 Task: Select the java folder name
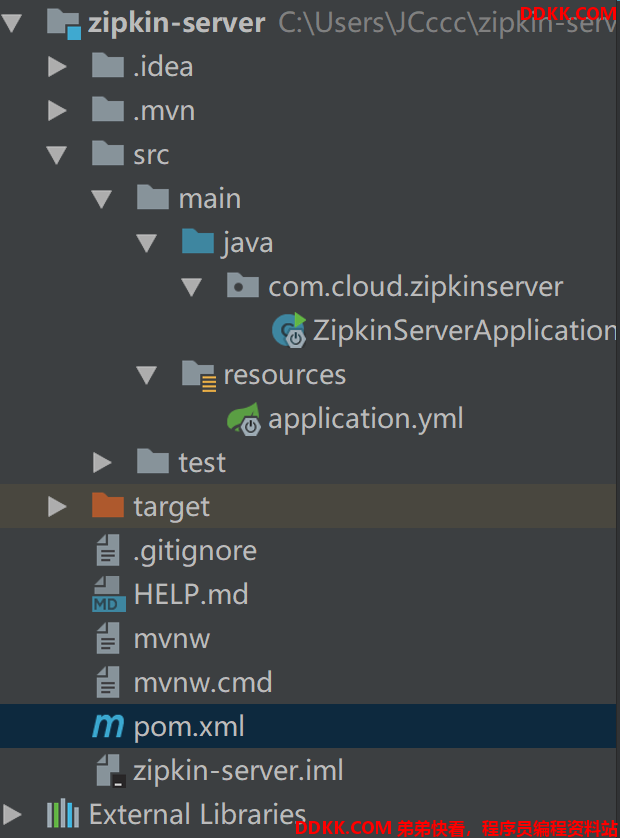(247, 243)
